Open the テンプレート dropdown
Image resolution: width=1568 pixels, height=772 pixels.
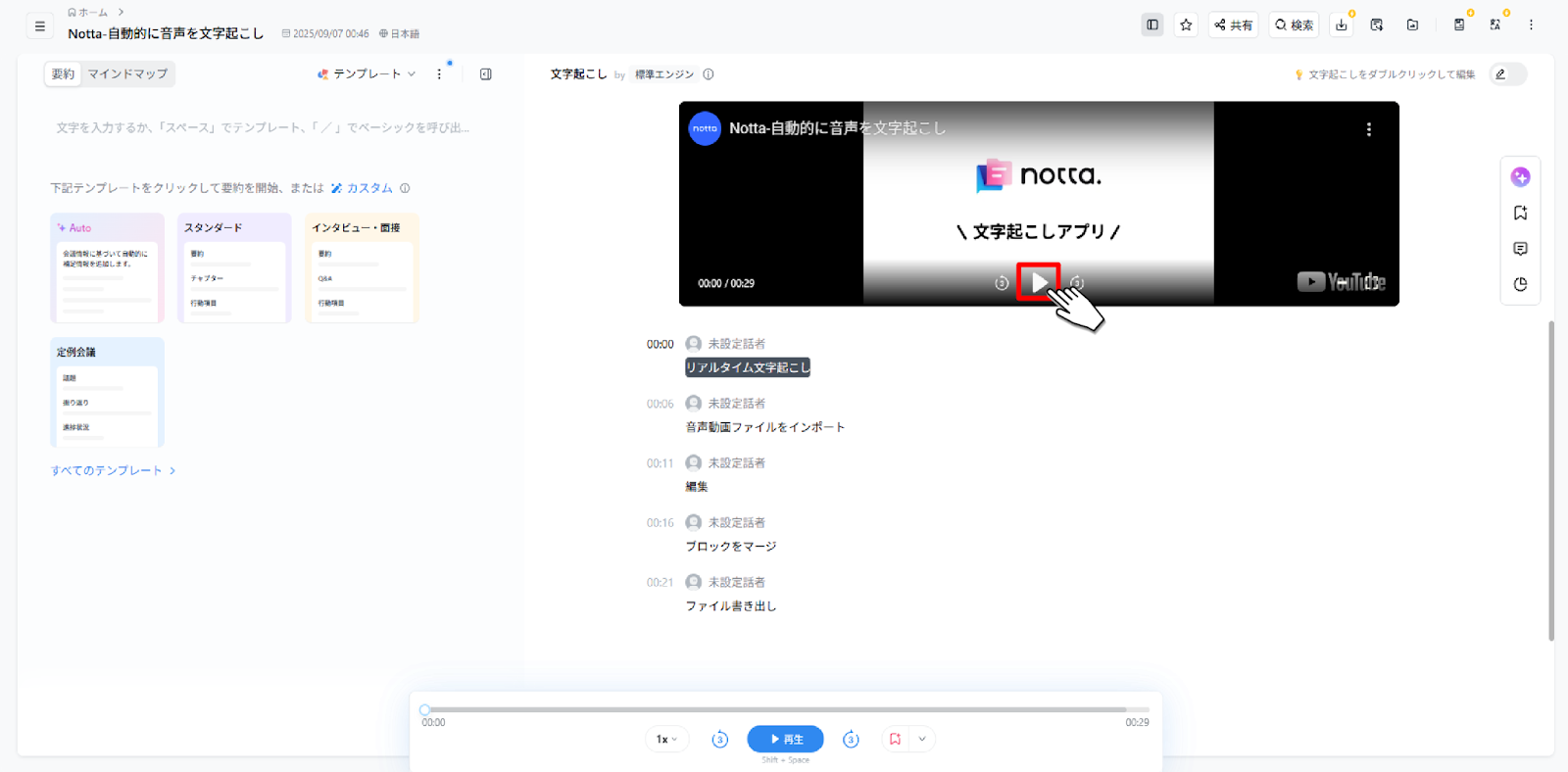tap(367, 73)
